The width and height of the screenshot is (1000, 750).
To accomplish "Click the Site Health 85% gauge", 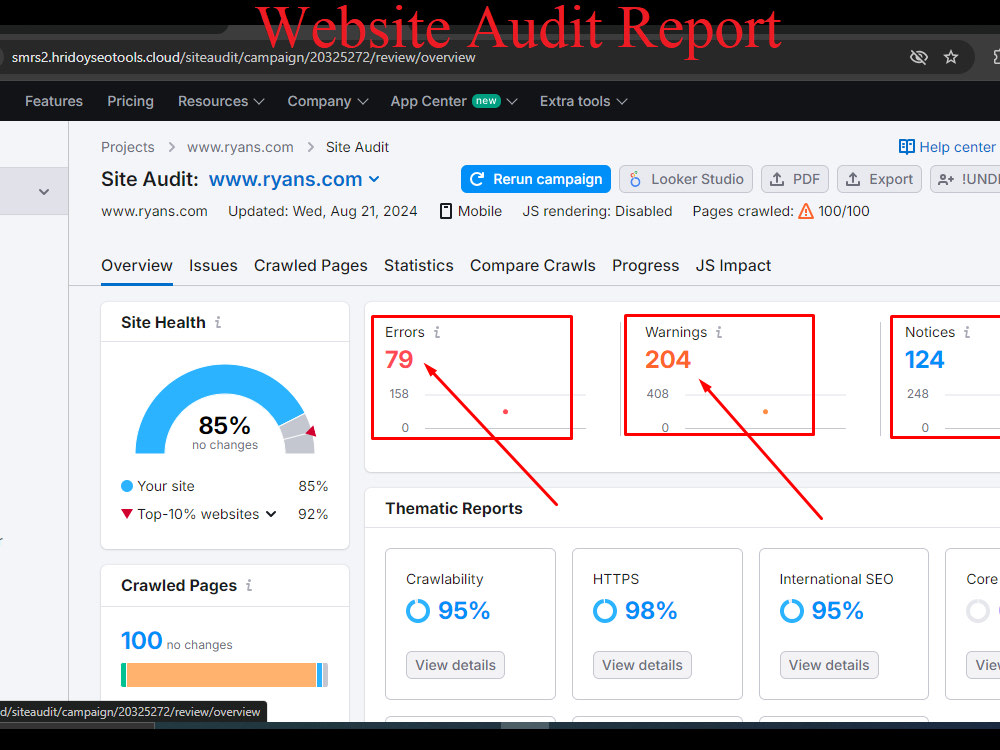I will point(225,409).
